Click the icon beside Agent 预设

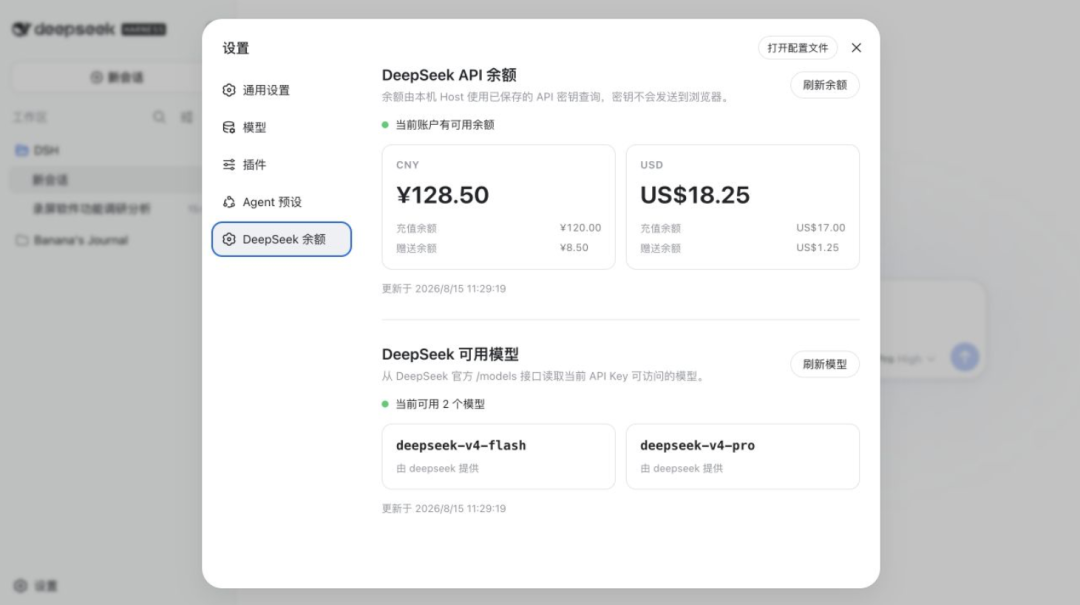point(229,202)
